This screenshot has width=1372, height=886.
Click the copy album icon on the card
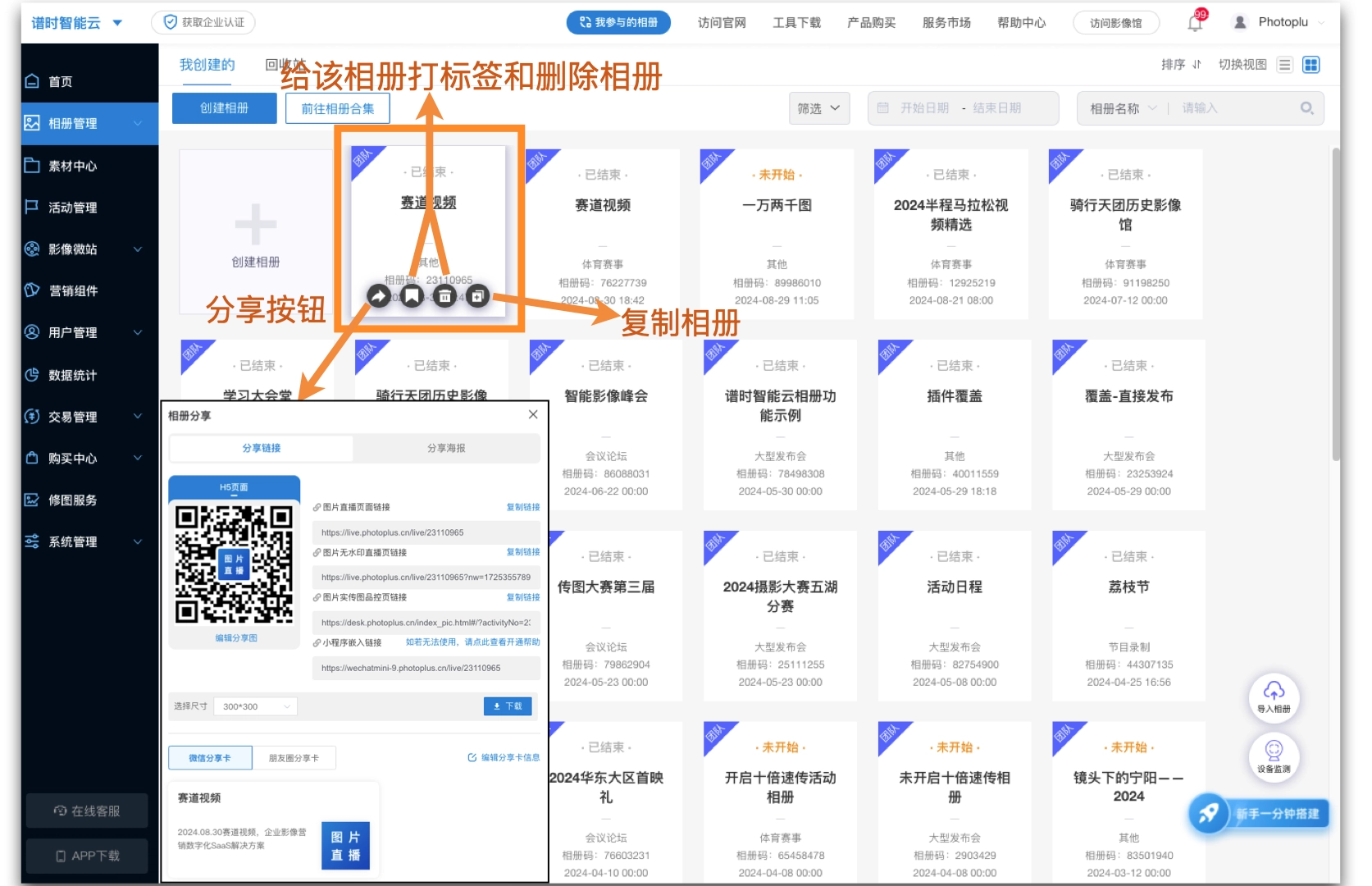478,295
